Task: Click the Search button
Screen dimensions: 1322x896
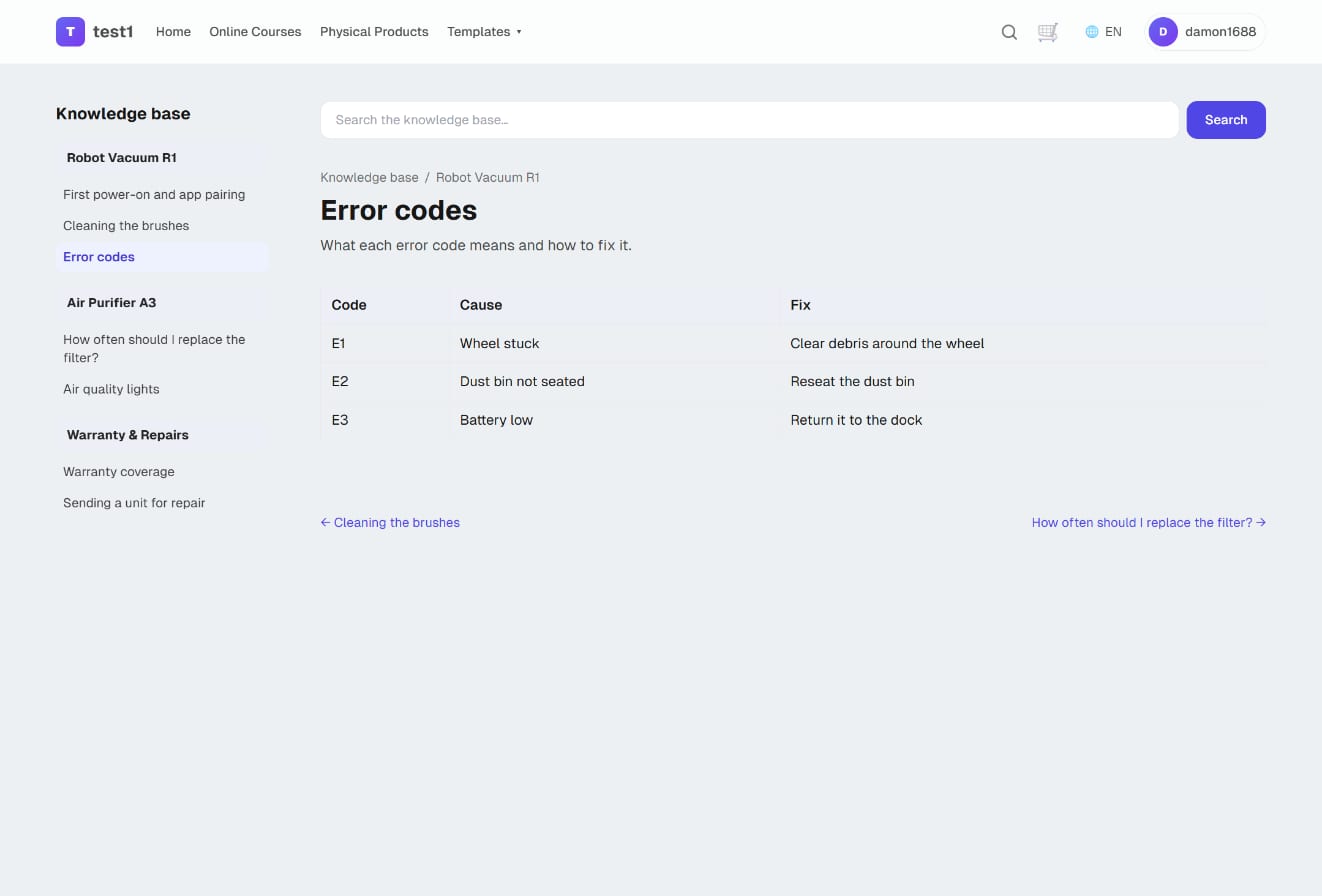Action: coord(1226,120)
